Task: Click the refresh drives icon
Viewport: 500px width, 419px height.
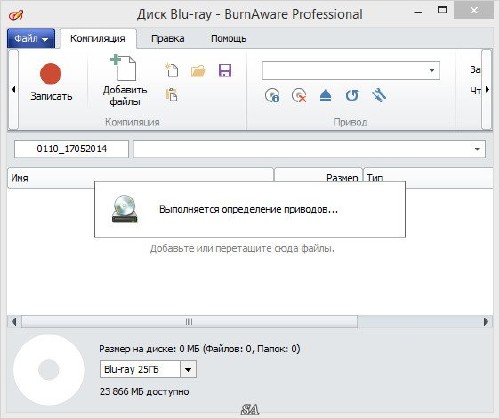Action: [x=352, y=96]
